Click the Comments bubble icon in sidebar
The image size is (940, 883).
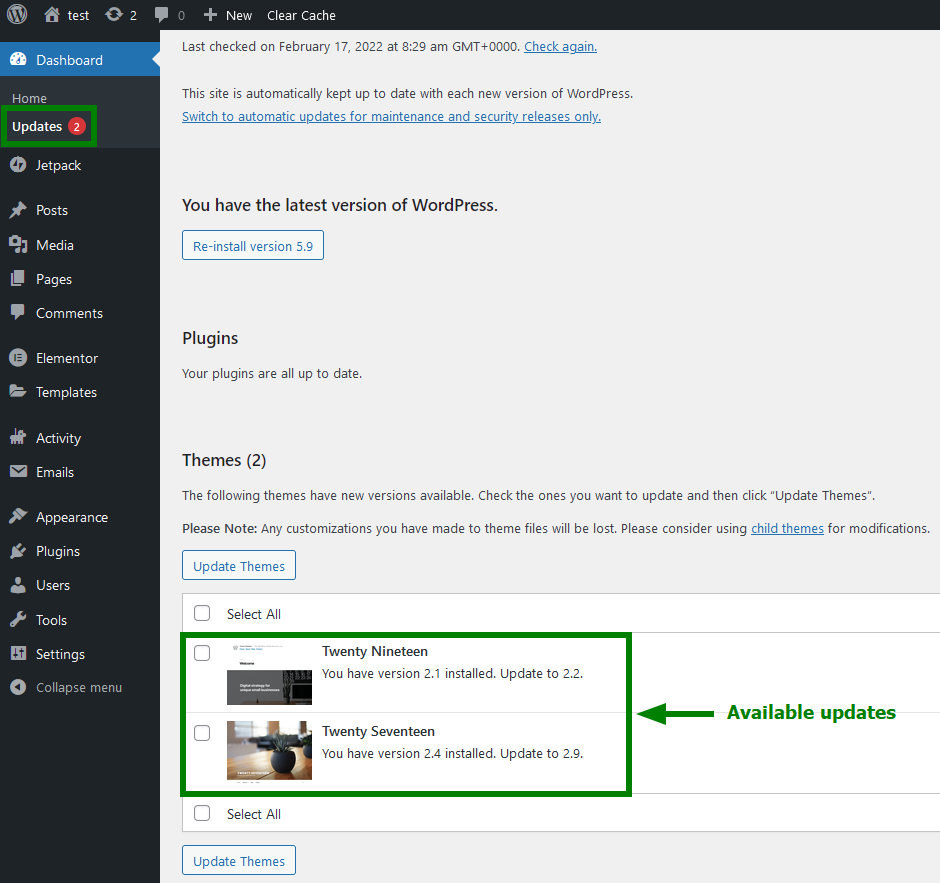click(x=19, y=312)
